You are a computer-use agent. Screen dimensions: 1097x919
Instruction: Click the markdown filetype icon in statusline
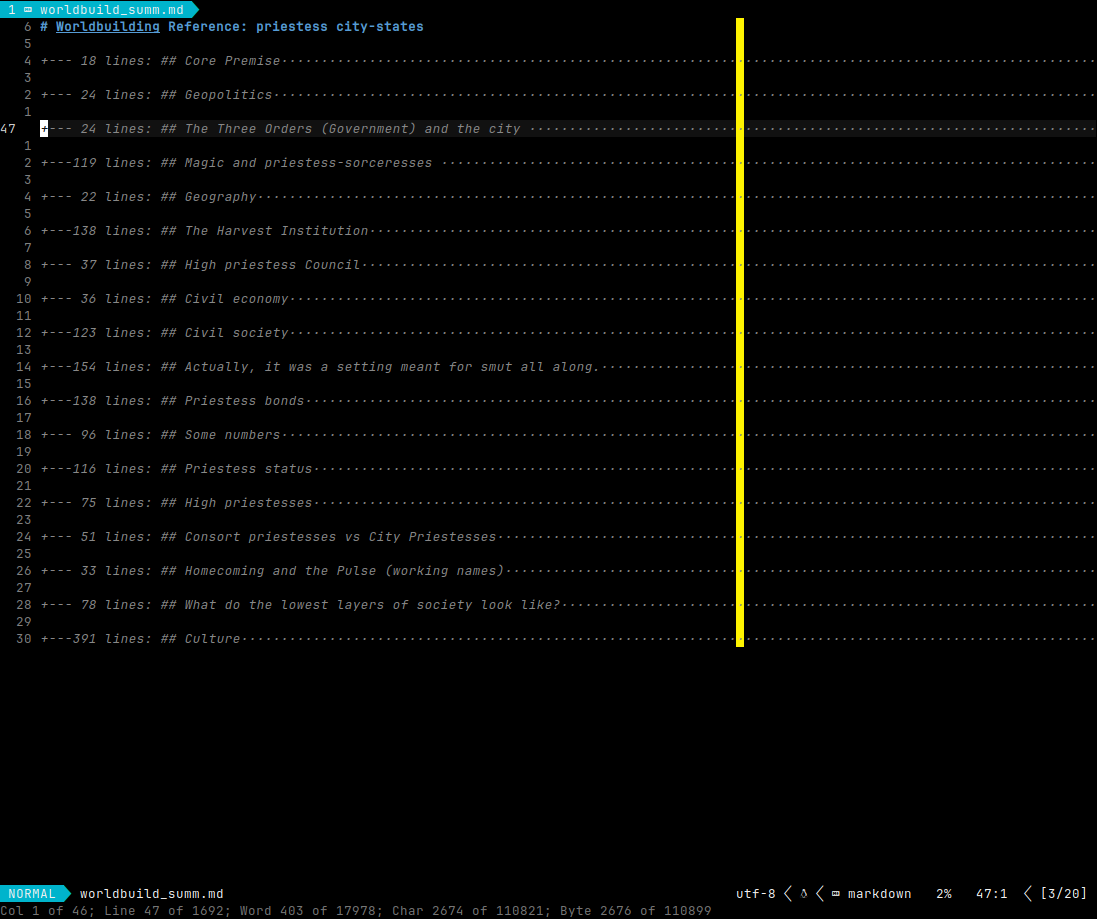point(835,894)
